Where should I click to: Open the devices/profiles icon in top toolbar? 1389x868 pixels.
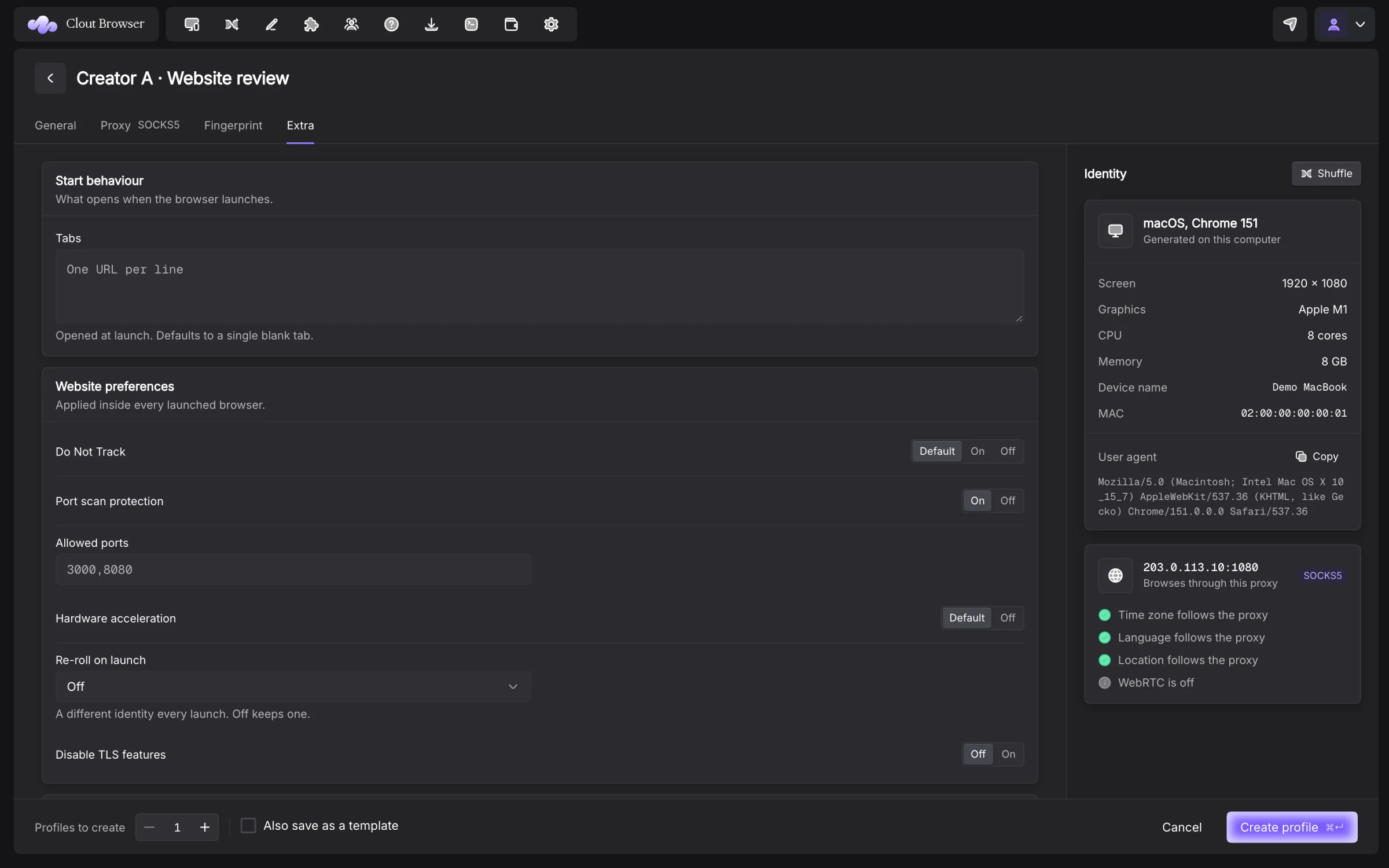click(192, 24)
